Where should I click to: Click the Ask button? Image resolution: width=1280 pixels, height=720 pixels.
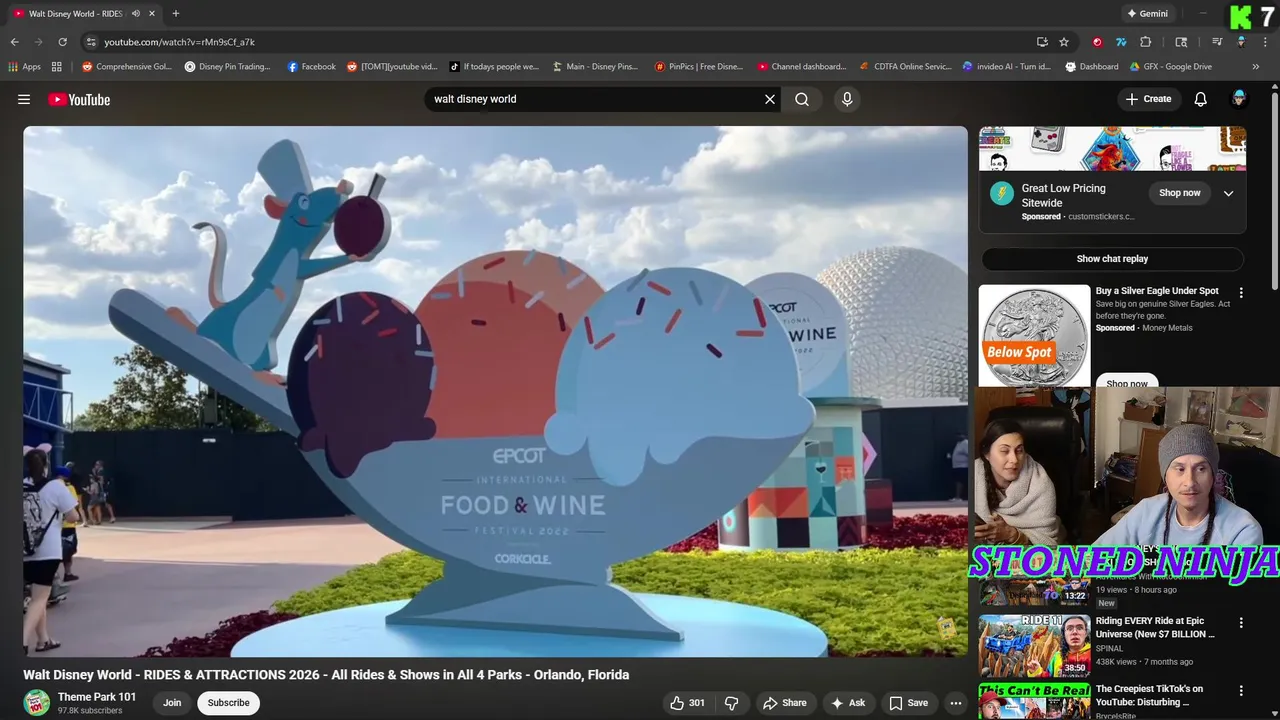point(848,703)
